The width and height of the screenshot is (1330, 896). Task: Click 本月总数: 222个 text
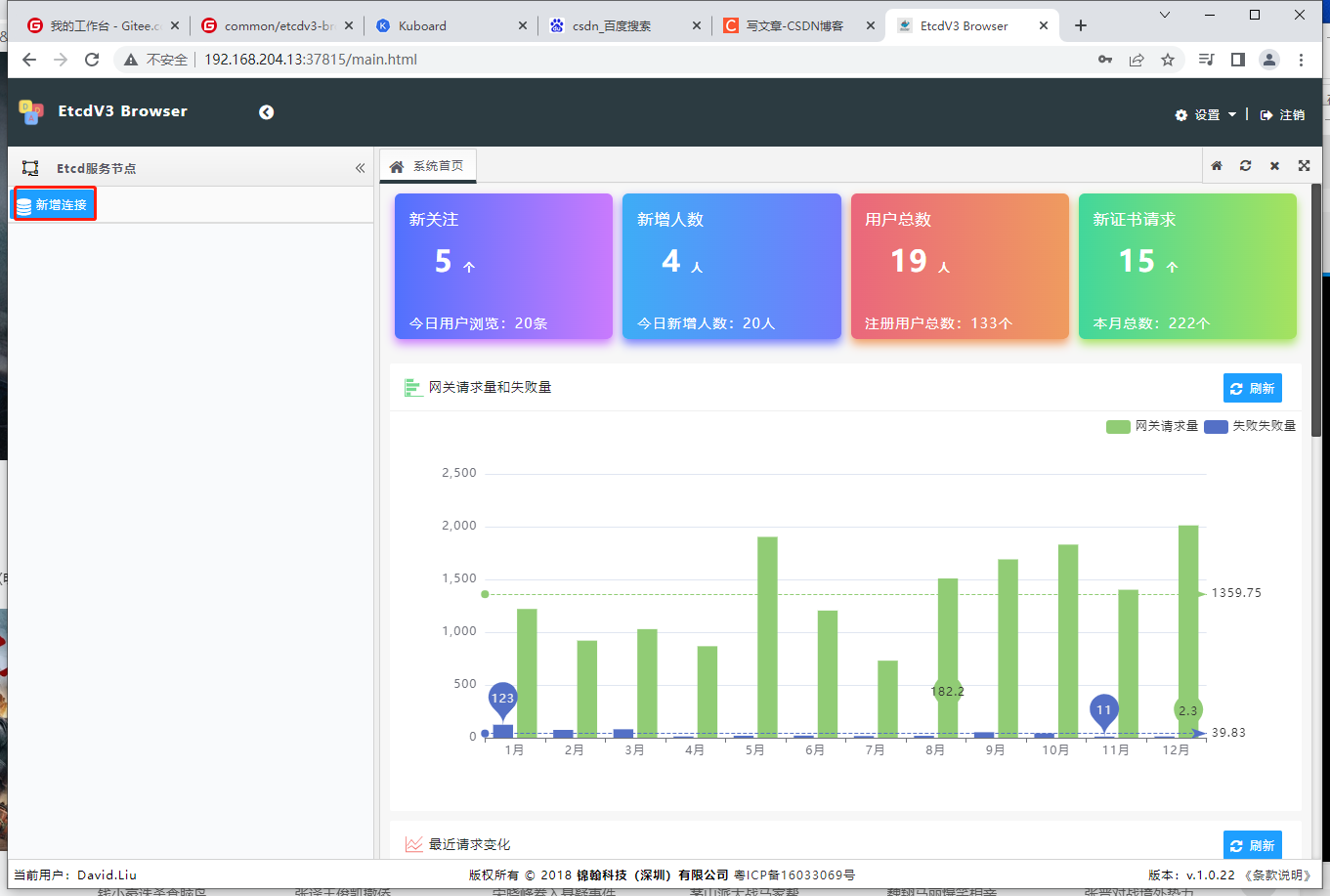pos(1151,323)
